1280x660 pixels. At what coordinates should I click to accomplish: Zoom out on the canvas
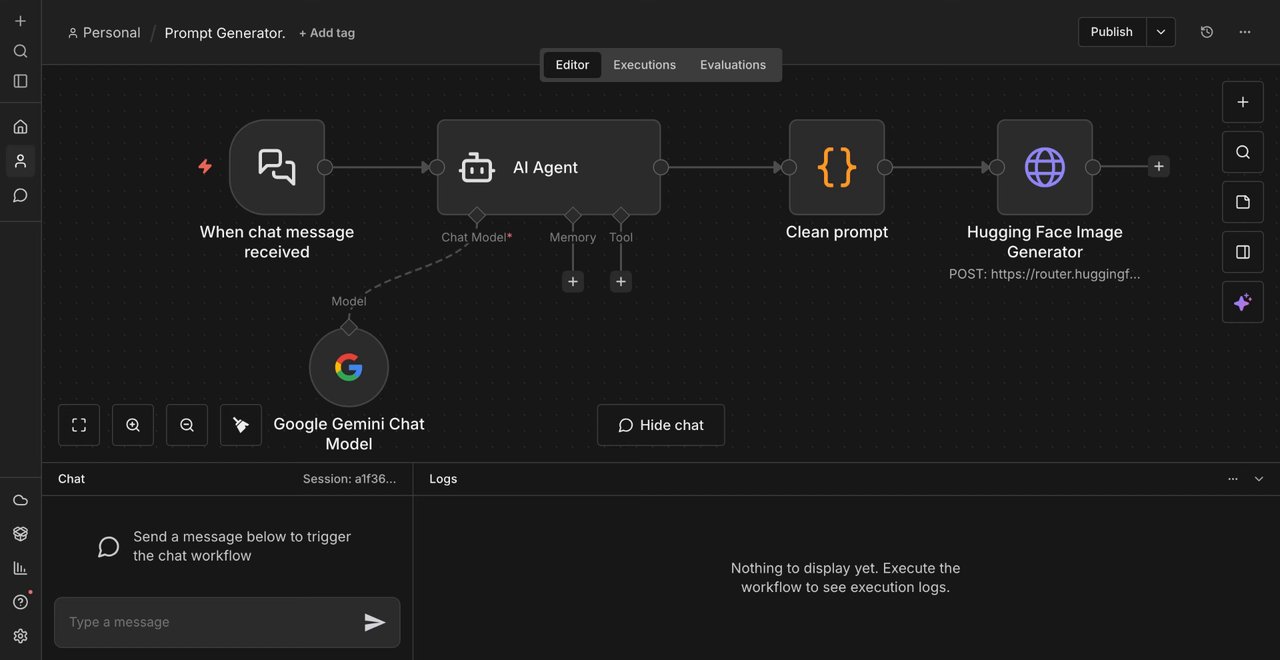point(187,425)
